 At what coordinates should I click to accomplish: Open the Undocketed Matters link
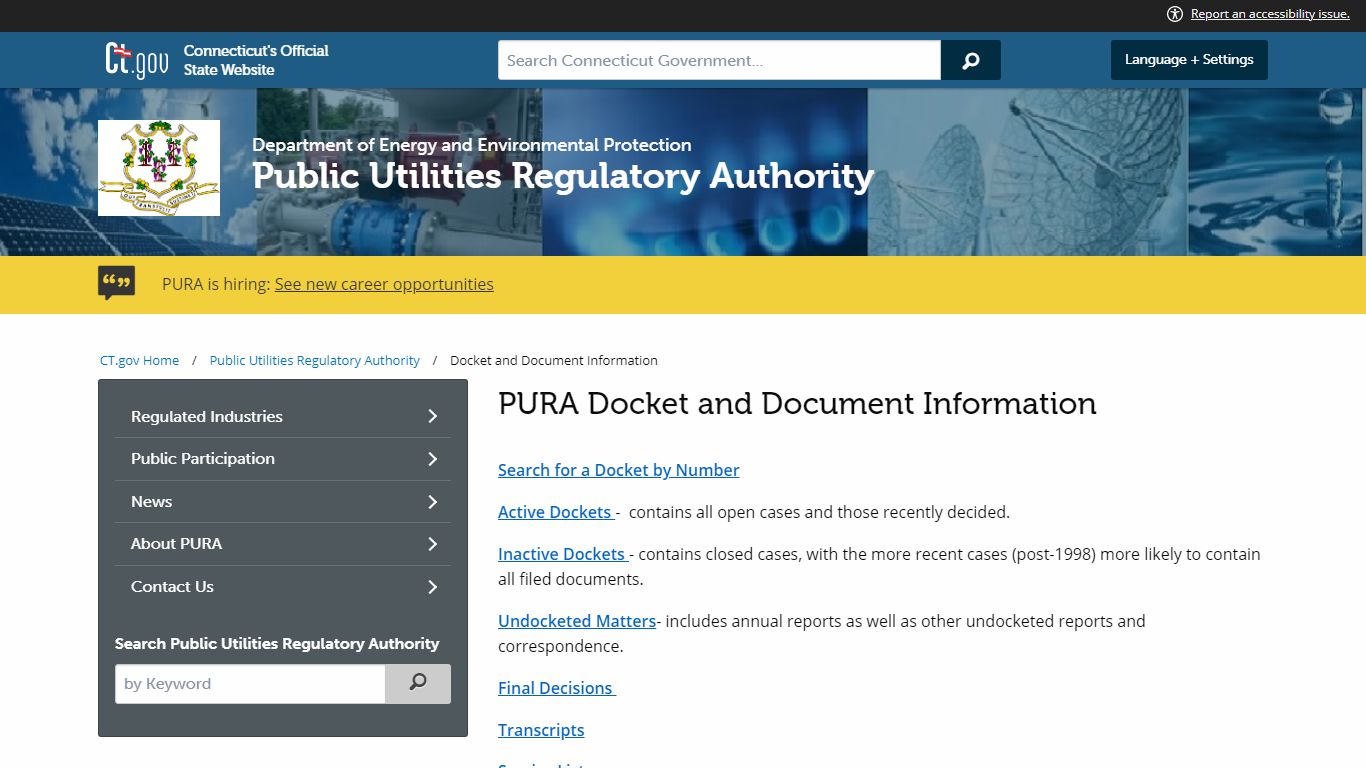(x=577, y=621)
